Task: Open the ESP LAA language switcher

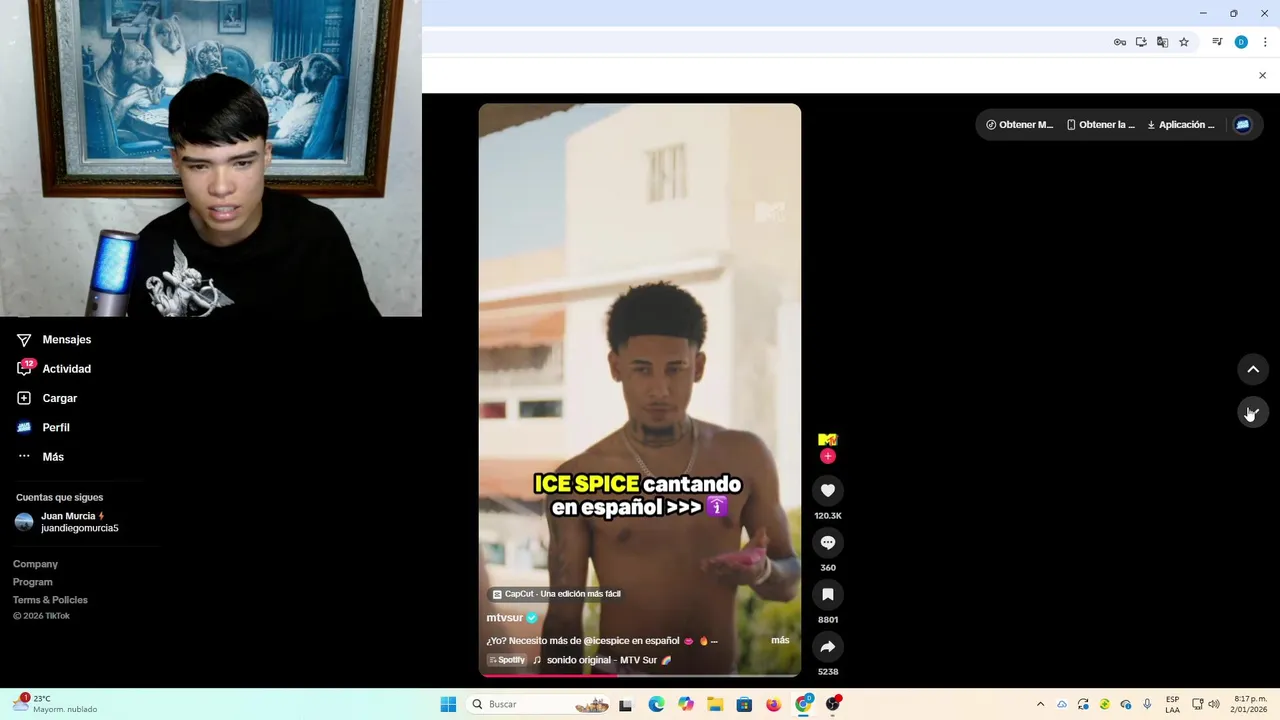Action: [1172, 704]
